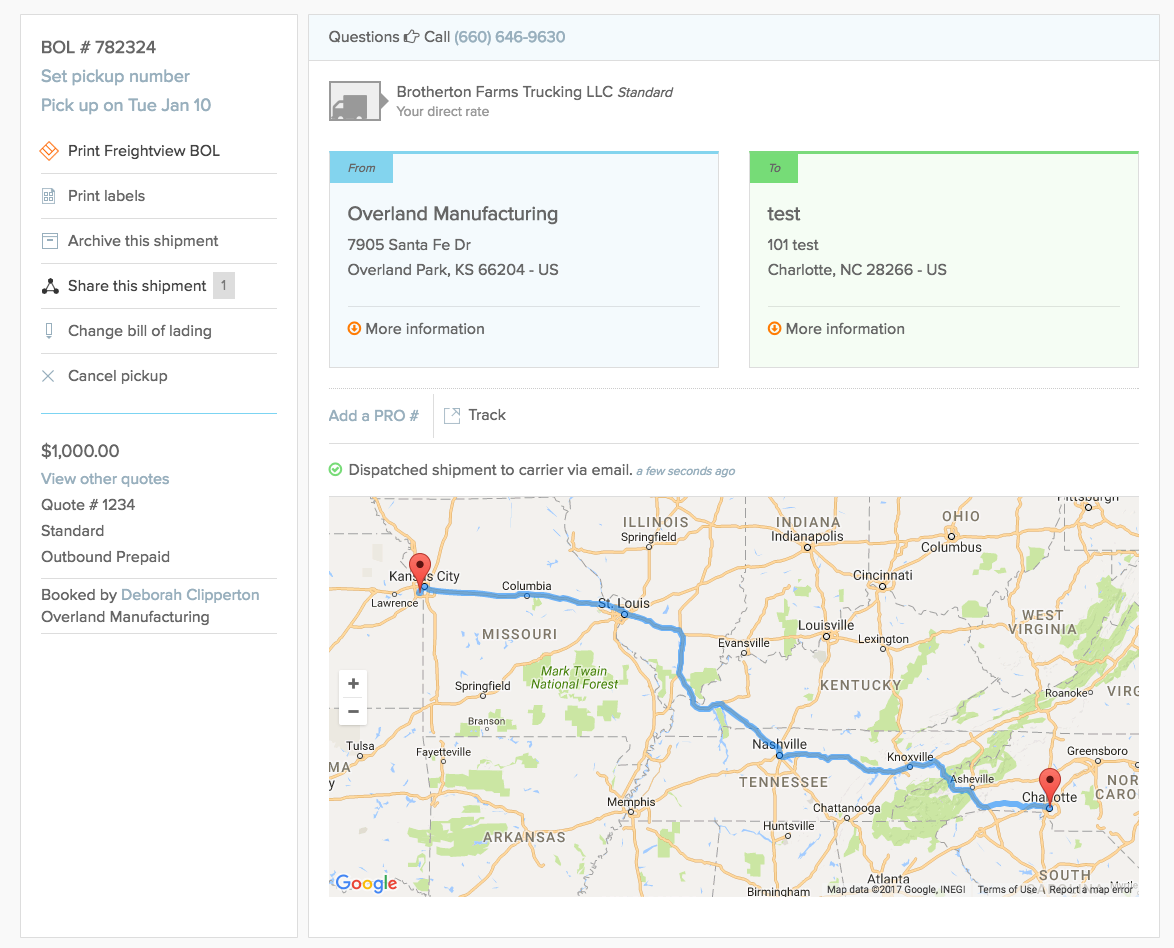Click the $1,000.00 price text
The image size is (1174, 948).
tap(80, 451)
